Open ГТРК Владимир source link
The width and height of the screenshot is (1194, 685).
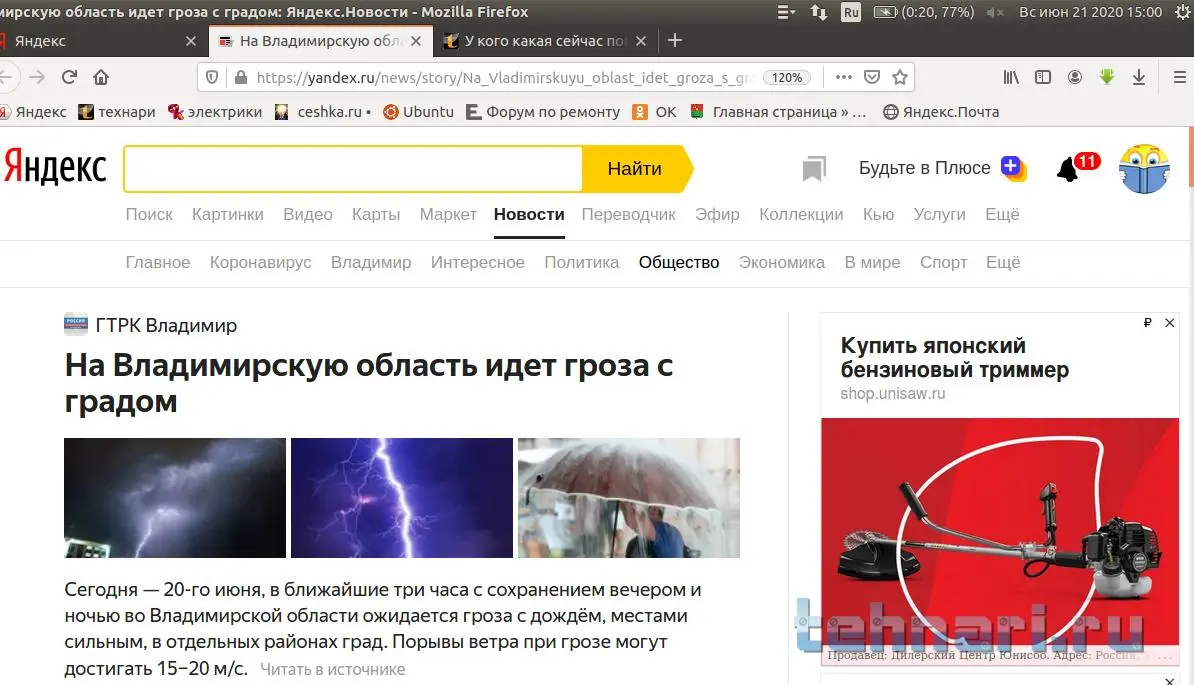tap(151, 325)
